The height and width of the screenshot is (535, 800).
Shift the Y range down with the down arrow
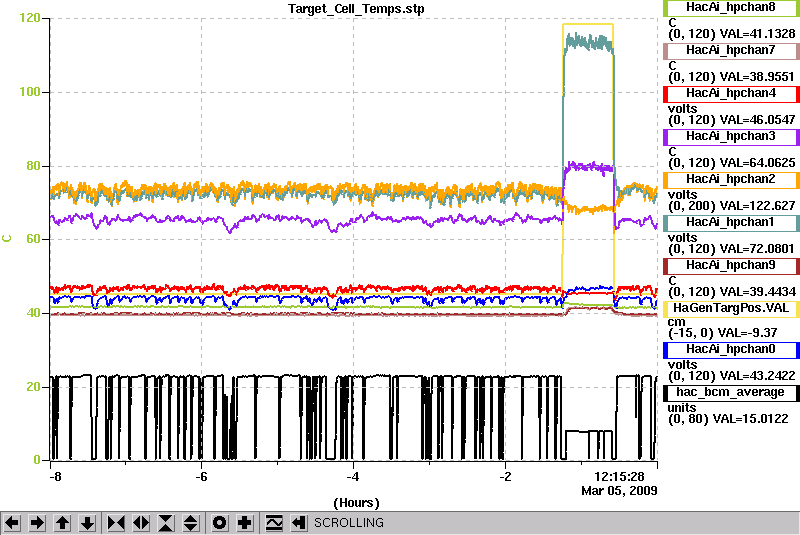click(x=88, y=523)
